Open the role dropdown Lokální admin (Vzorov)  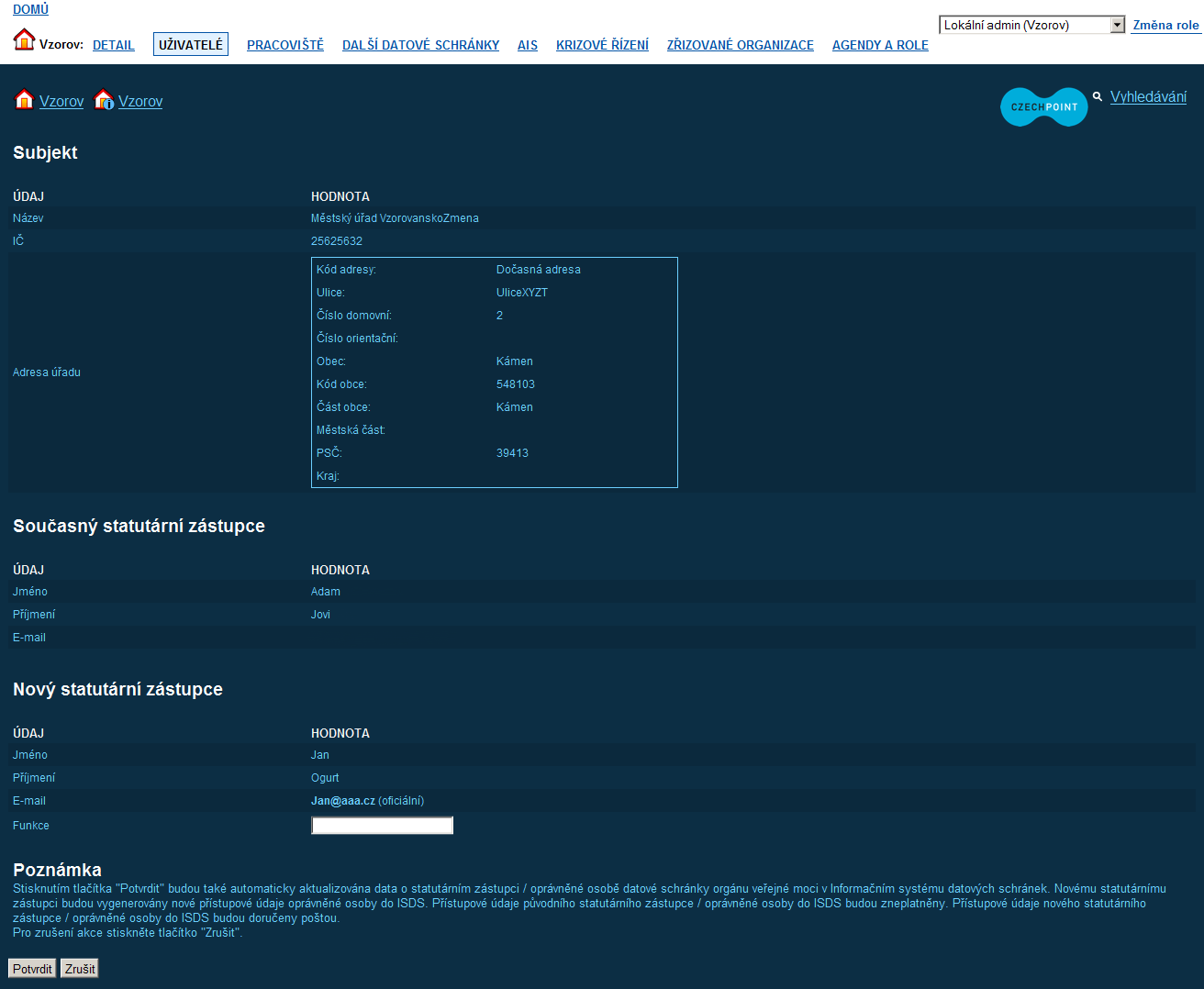pyautogui.click(x=1031, y=25)
